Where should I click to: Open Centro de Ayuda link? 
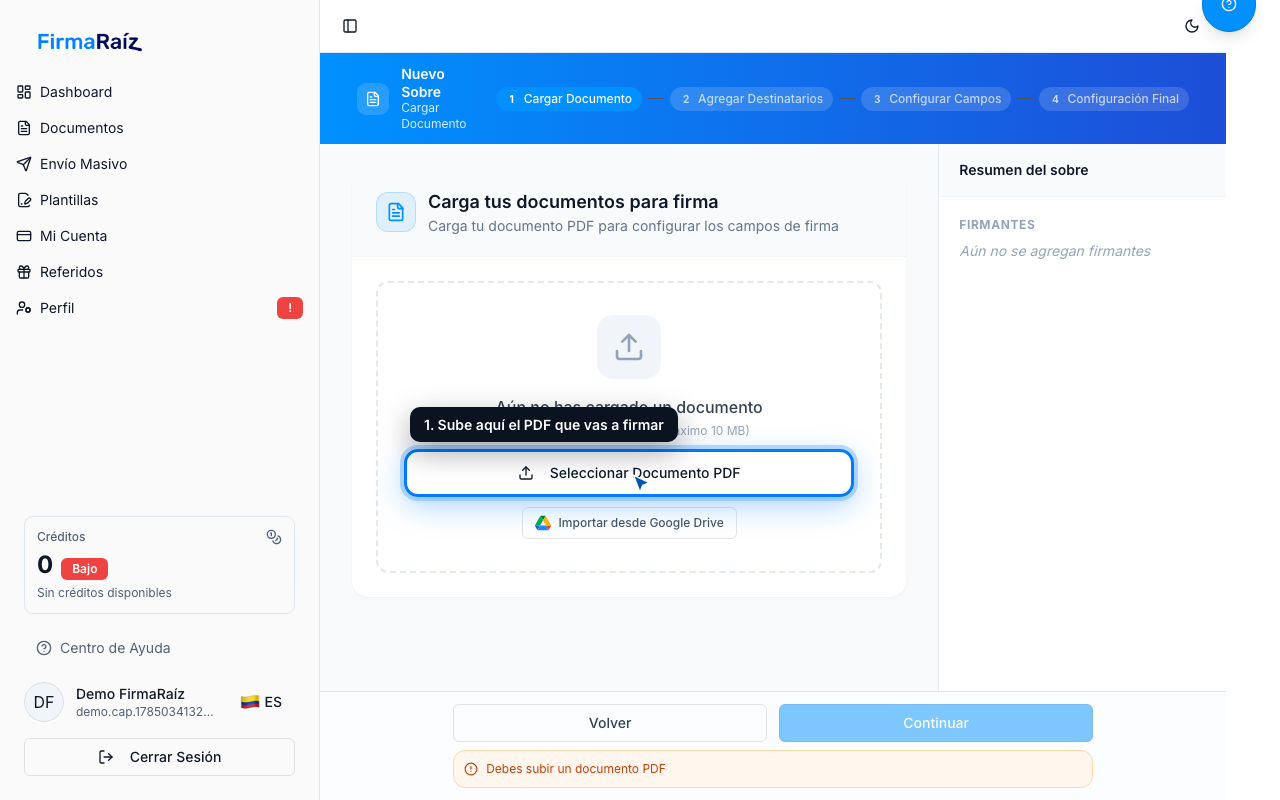point(103,648)
